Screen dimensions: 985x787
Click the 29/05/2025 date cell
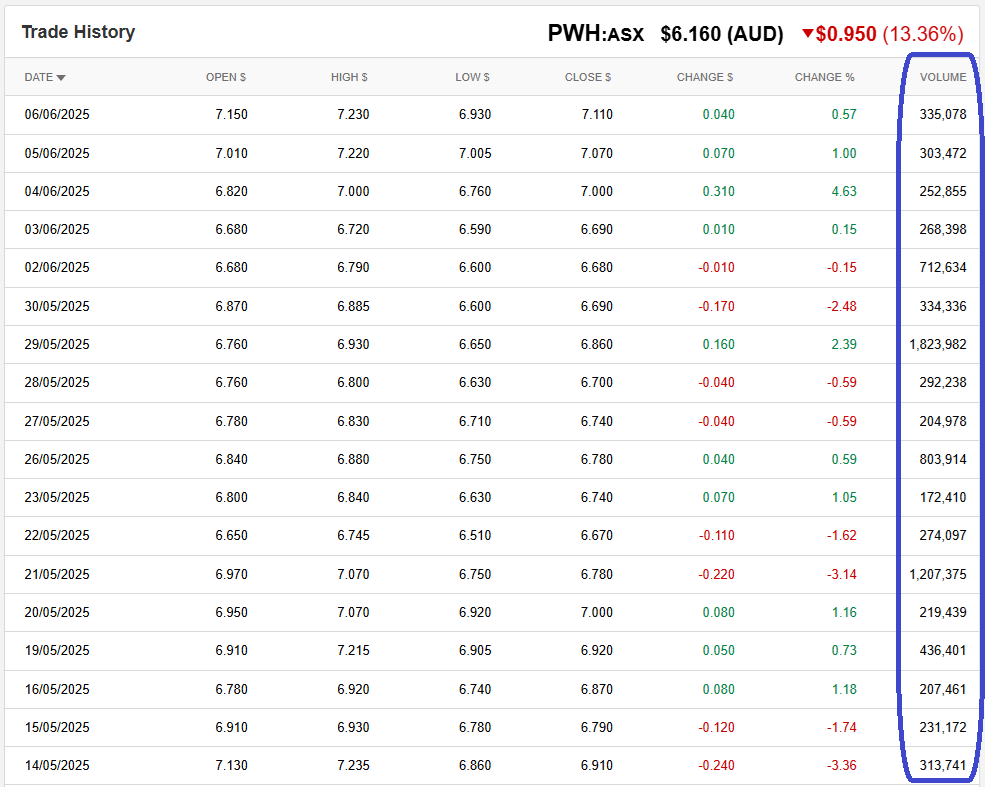pos(57,344)
